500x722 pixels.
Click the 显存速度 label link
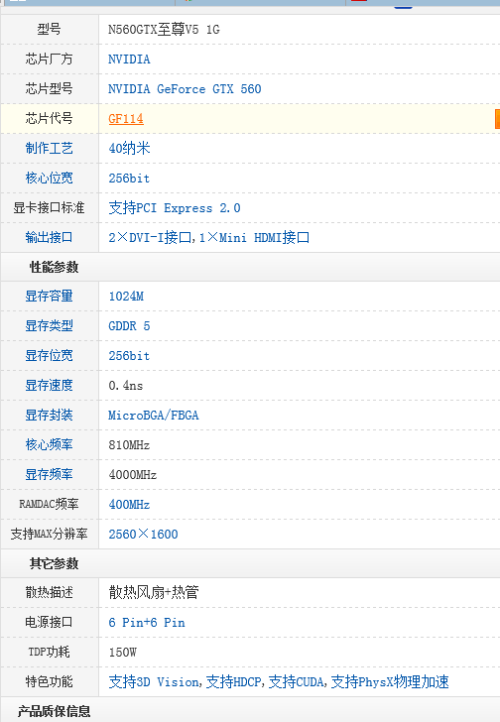pyautogui.click(x=49, y=385)
